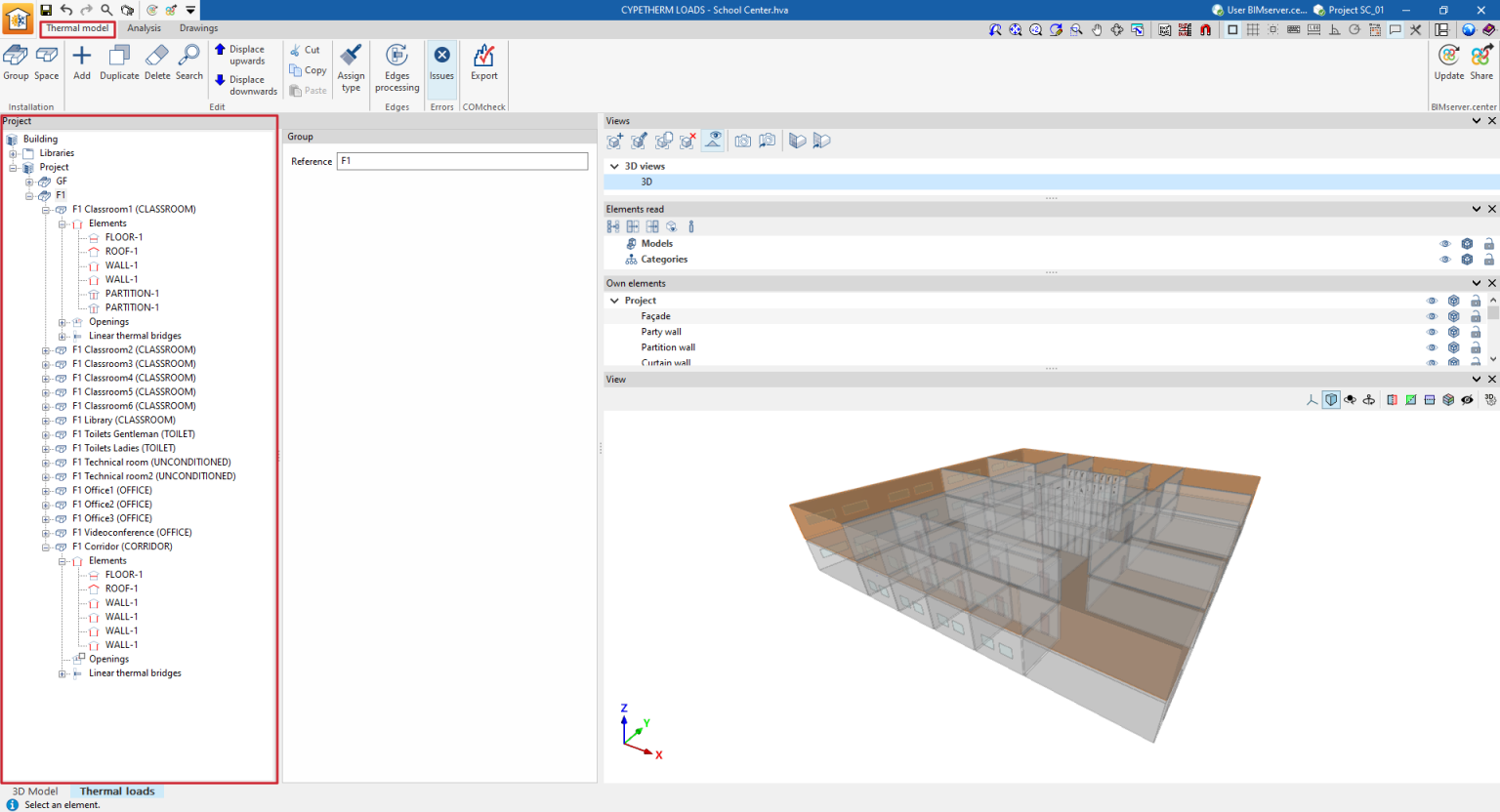Image resolution: width=1500 pixels, height=812 pixels.
Task: Collapse the F1 Classroom1 Elements node
Action: 61,223
